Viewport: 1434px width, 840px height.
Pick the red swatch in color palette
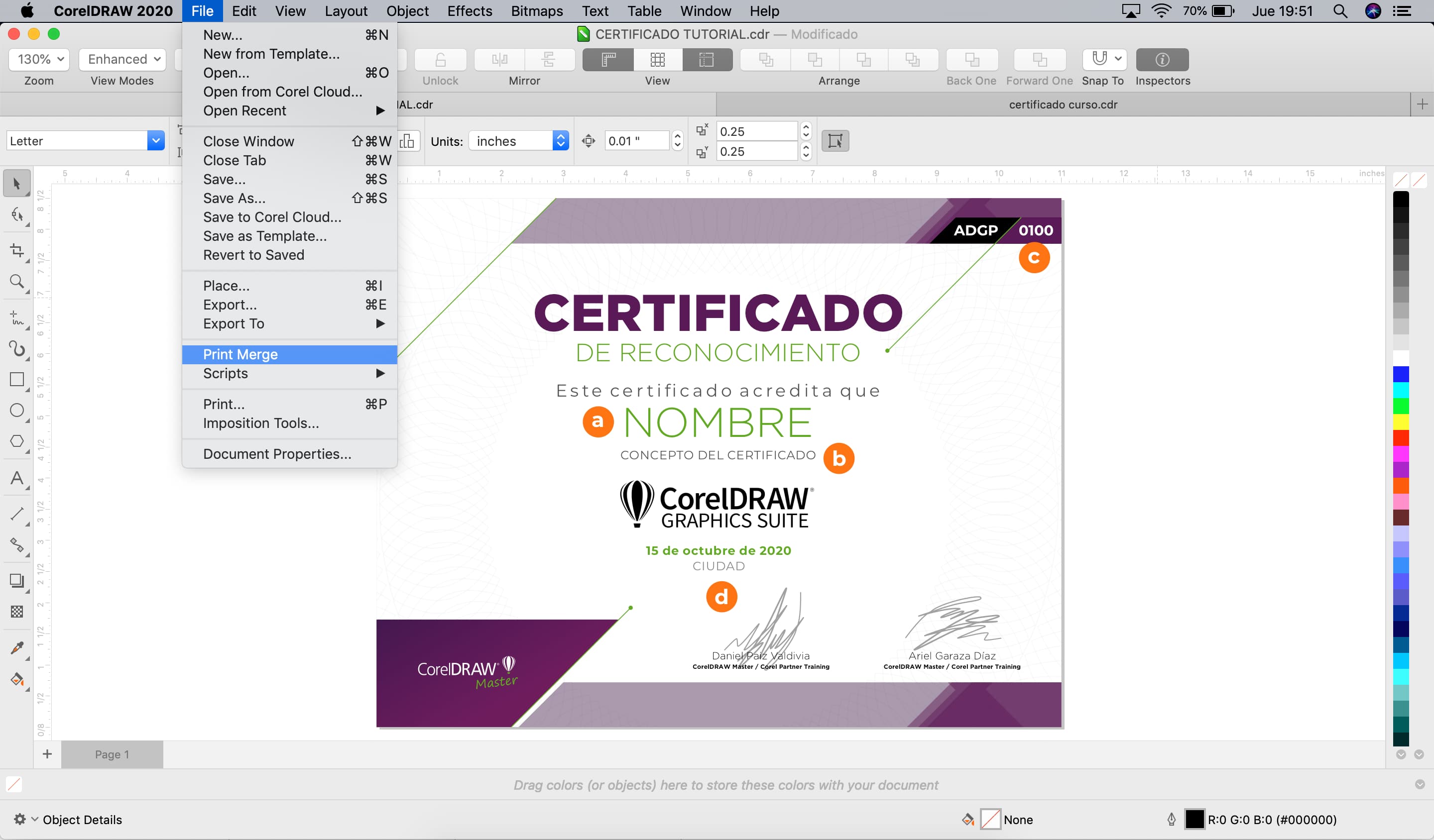(x=1401, y=438)
